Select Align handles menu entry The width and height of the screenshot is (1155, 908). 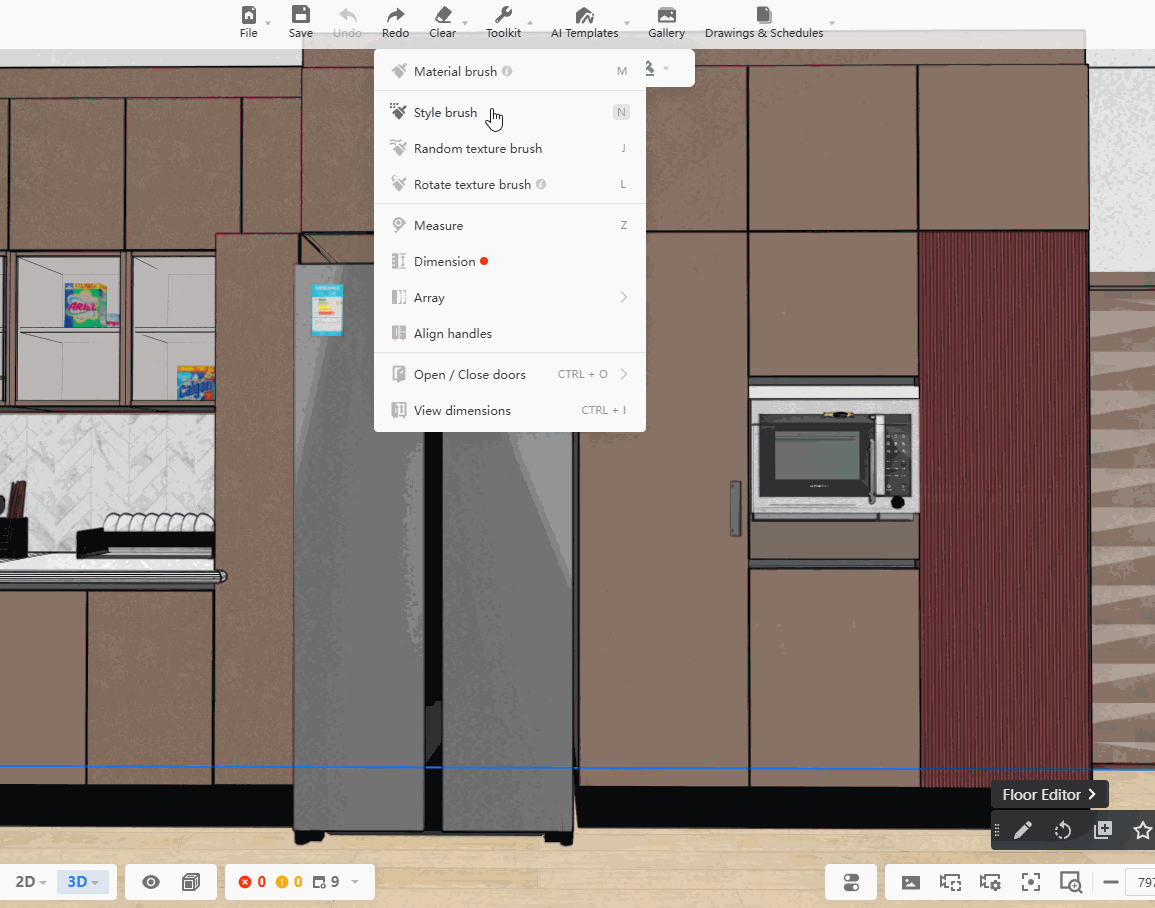click(452, 334)
